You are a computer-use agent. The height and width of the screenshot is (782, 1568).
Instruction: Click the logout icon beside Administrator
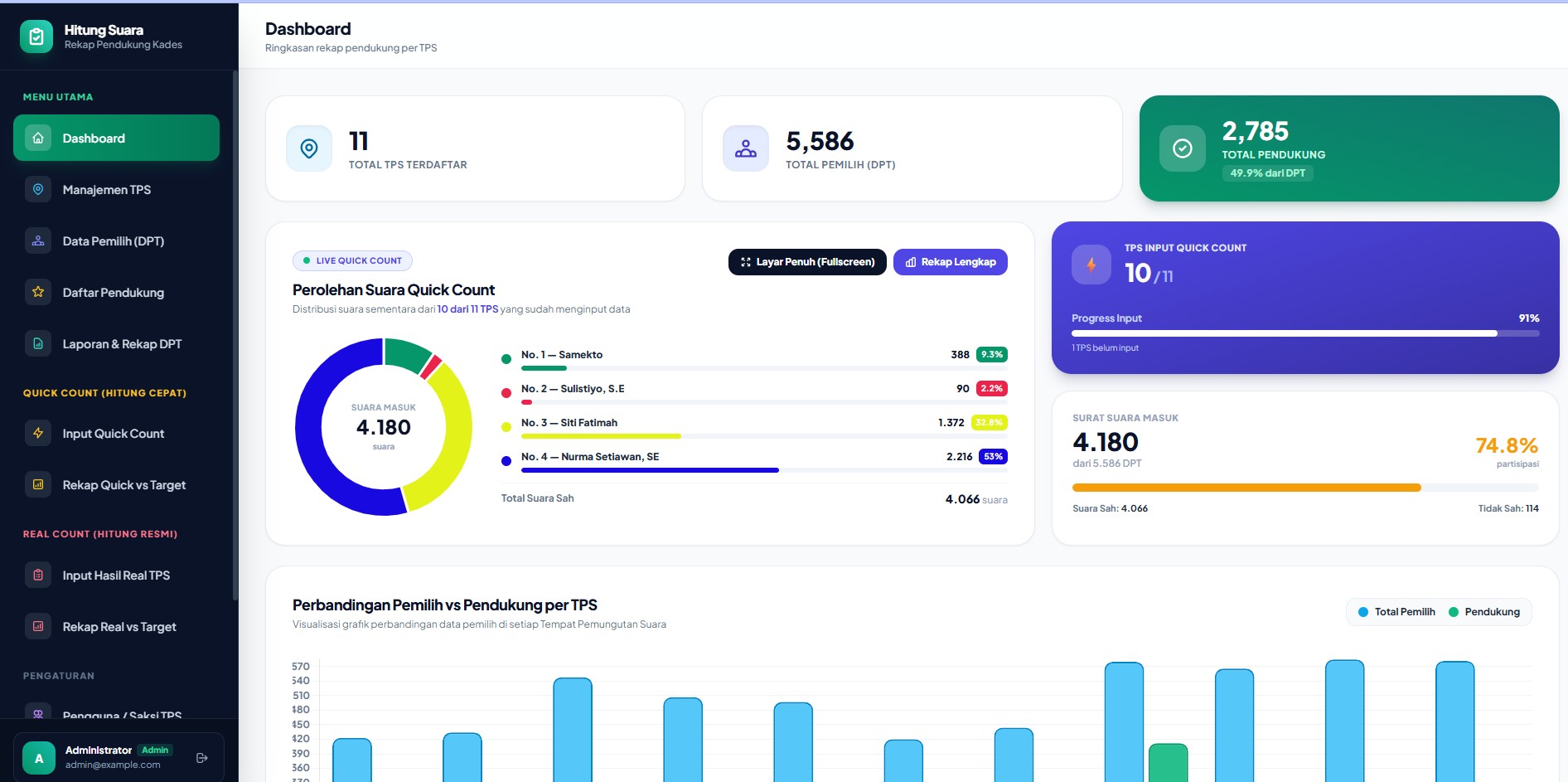click(x=201, y=758)
